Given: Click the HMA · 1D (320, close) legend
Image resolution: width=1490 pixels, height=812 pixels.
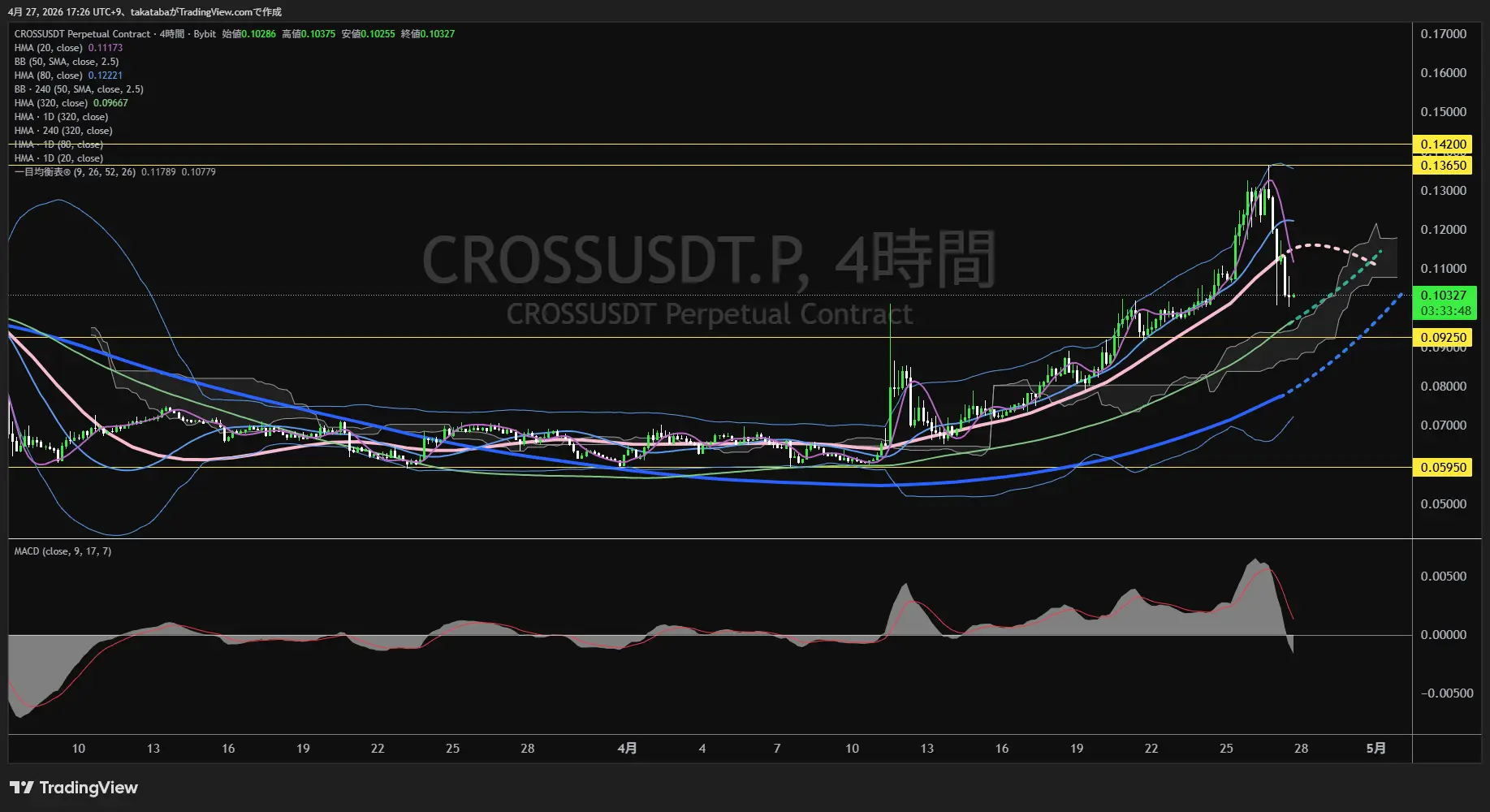Looking at the screenshot, I should (x=61, y=117).
